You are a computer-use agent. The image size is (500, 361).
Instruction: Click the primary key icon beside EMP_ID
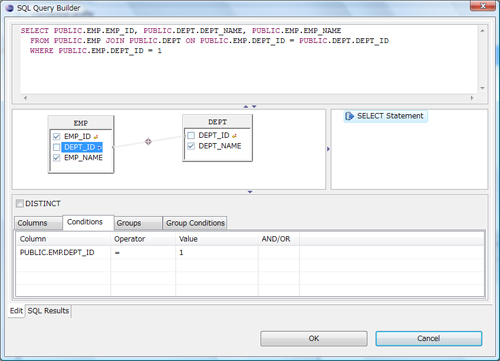pyautogui.click(x=96, y=137)
